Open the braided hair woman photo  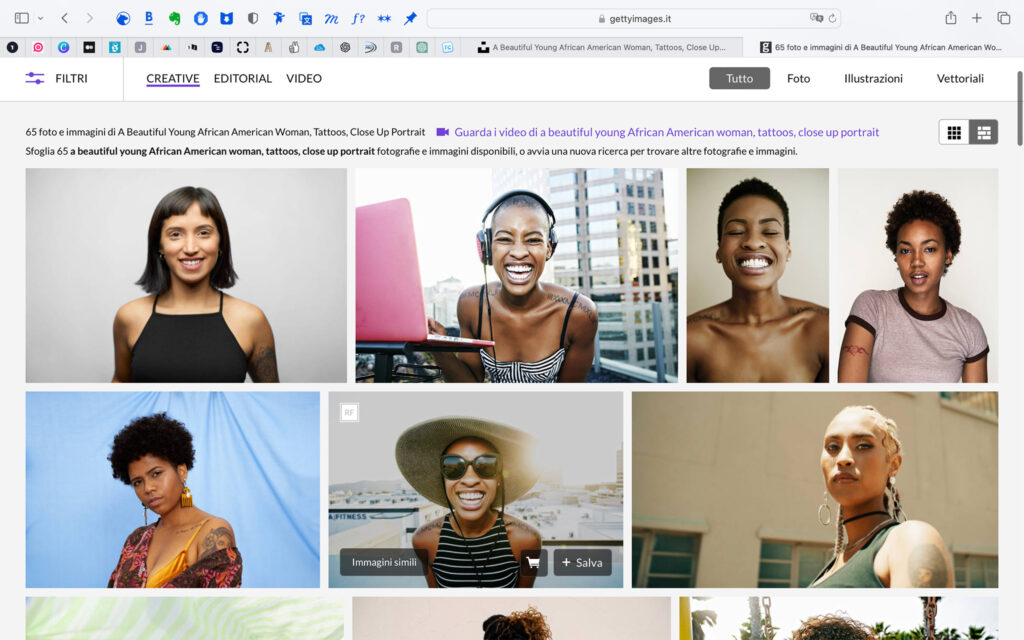pos(815,489)
